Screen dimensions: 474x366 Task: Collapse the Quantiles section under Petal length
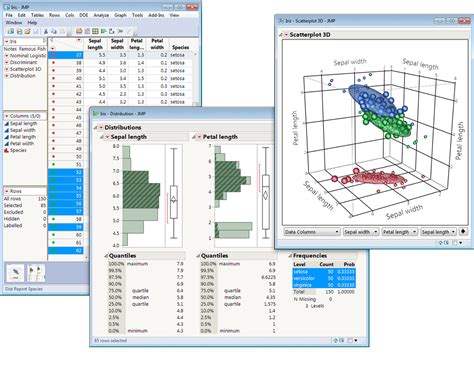[x=198, y=256]
